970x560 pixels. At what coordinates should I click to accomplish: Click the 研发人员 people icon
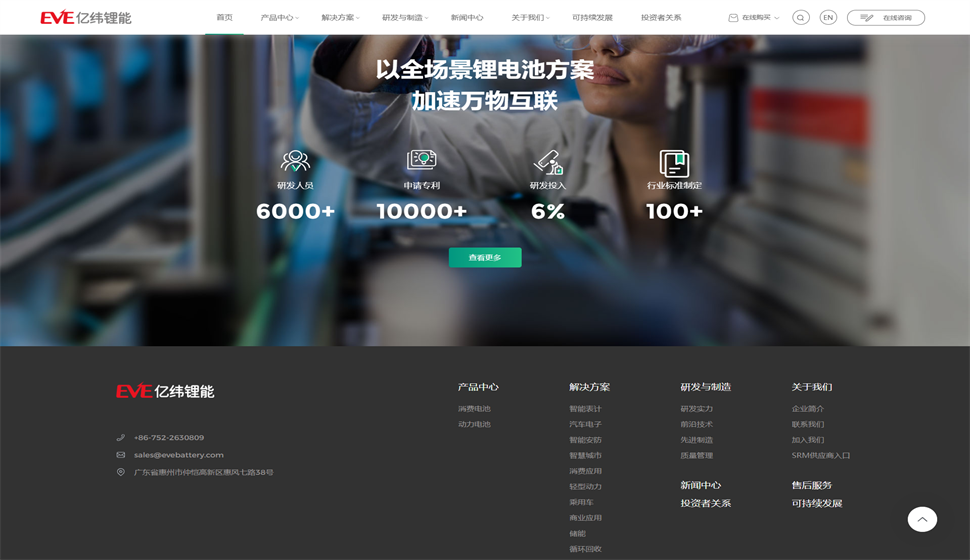295,160
